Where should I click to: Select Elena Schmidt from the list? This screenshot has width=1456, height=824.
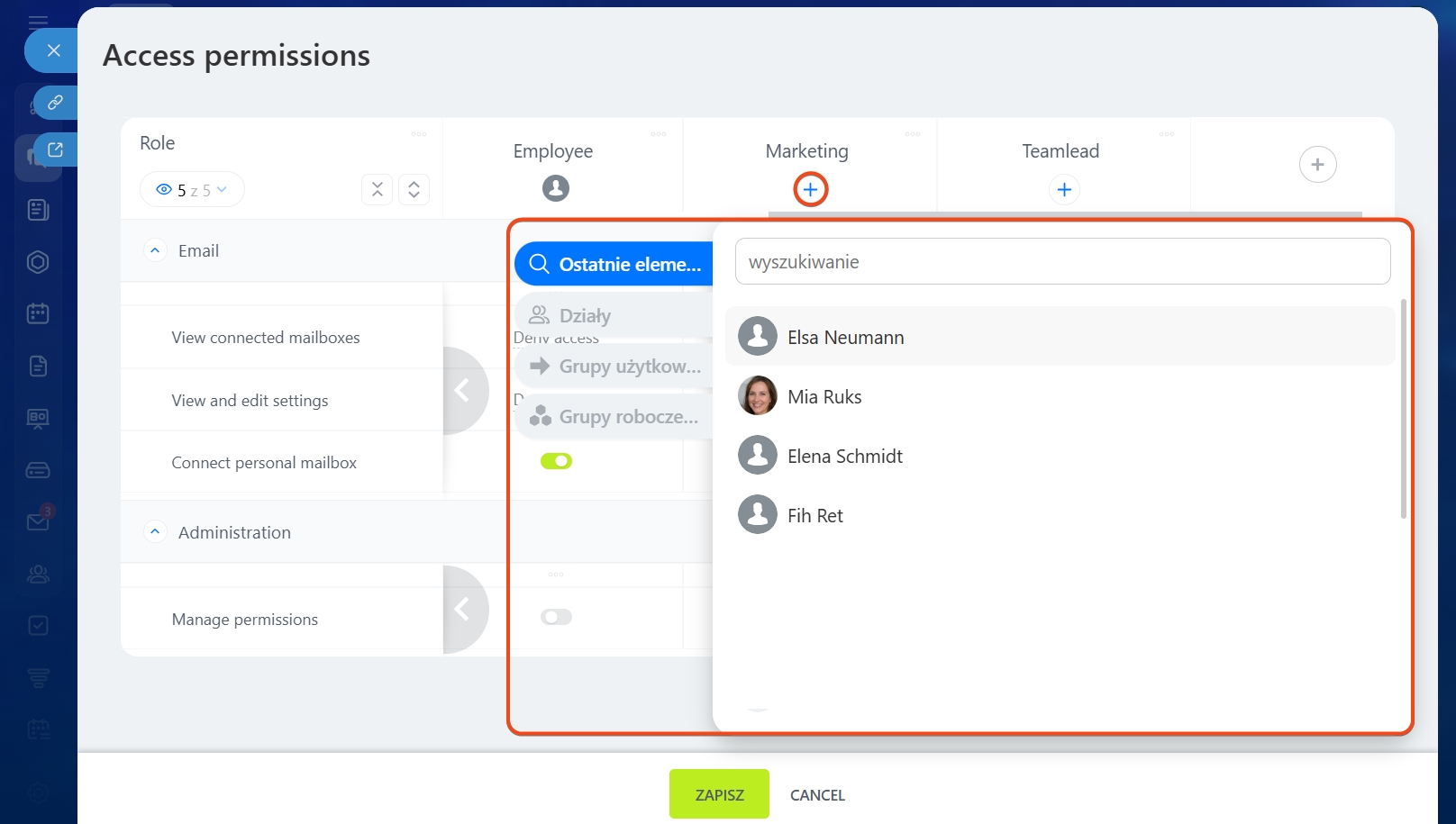pyautogui.click(x=1060, y=456)
